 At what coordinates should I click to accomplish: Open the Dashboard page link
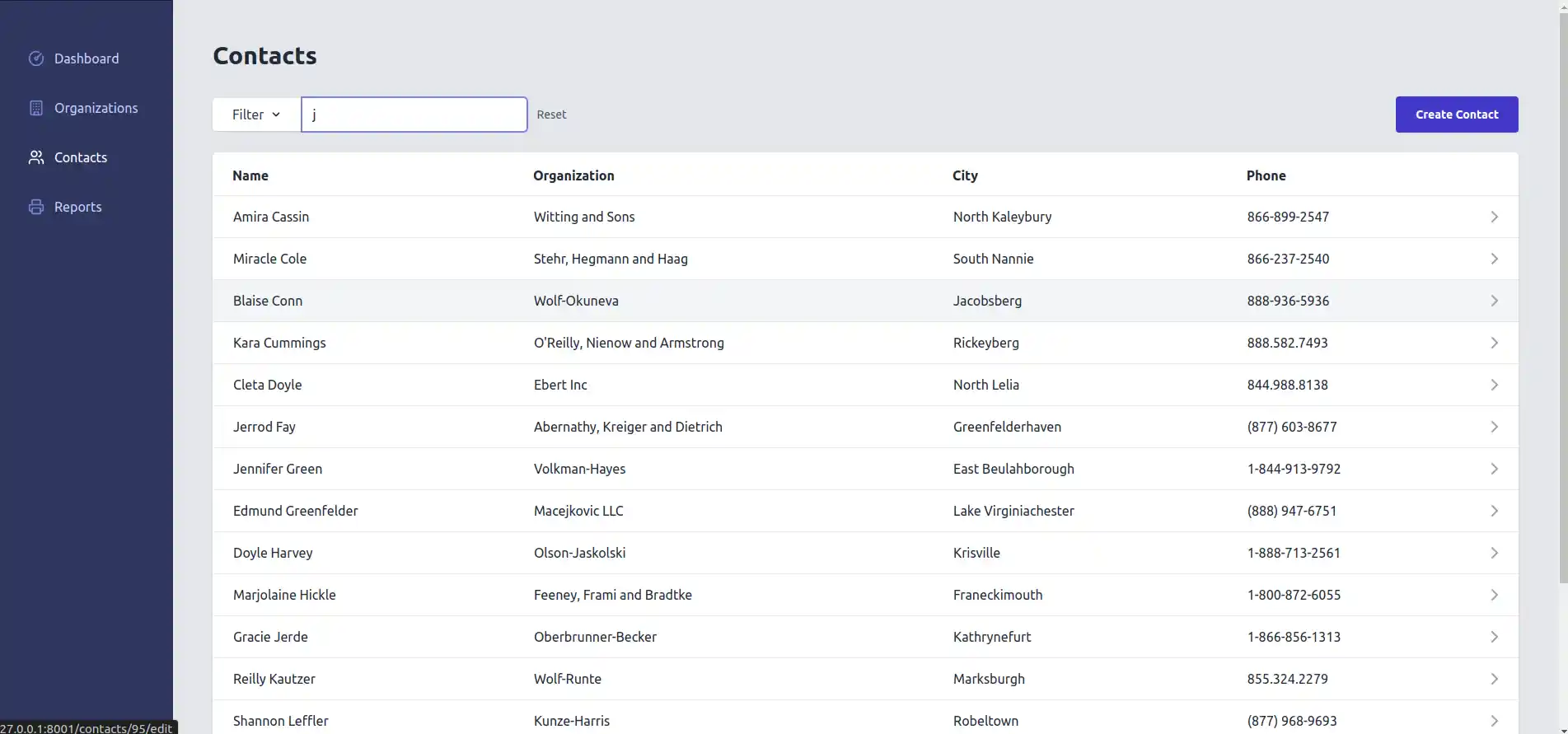(x=87, y=58)
